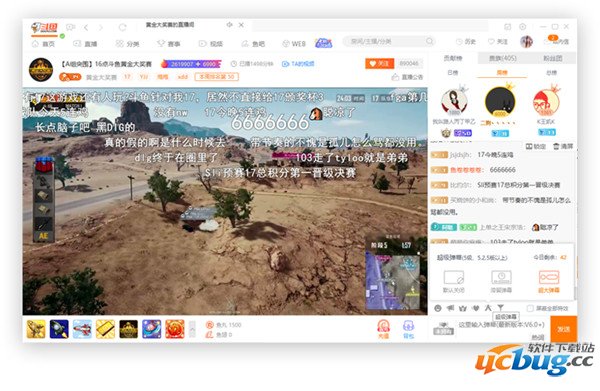The height and width of the screenshot is (391, 600).
Task: Mute the stream tab using its speaker icon
Action: coord(229,25)
